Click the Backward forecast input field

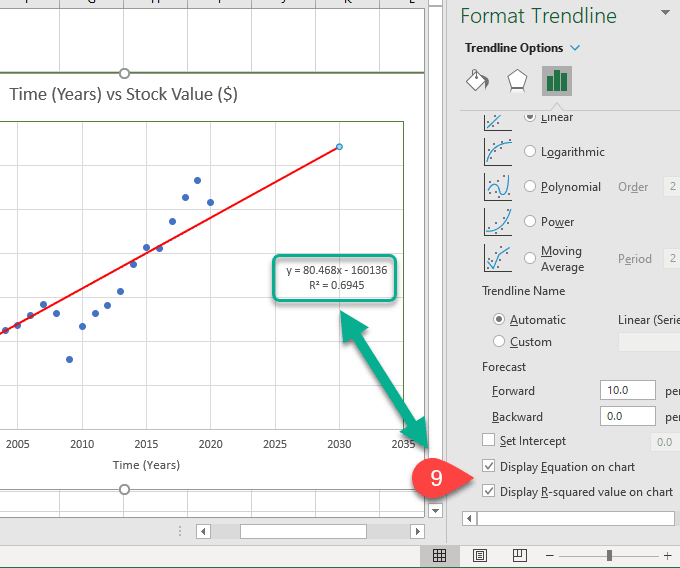[x=627, y=416]
